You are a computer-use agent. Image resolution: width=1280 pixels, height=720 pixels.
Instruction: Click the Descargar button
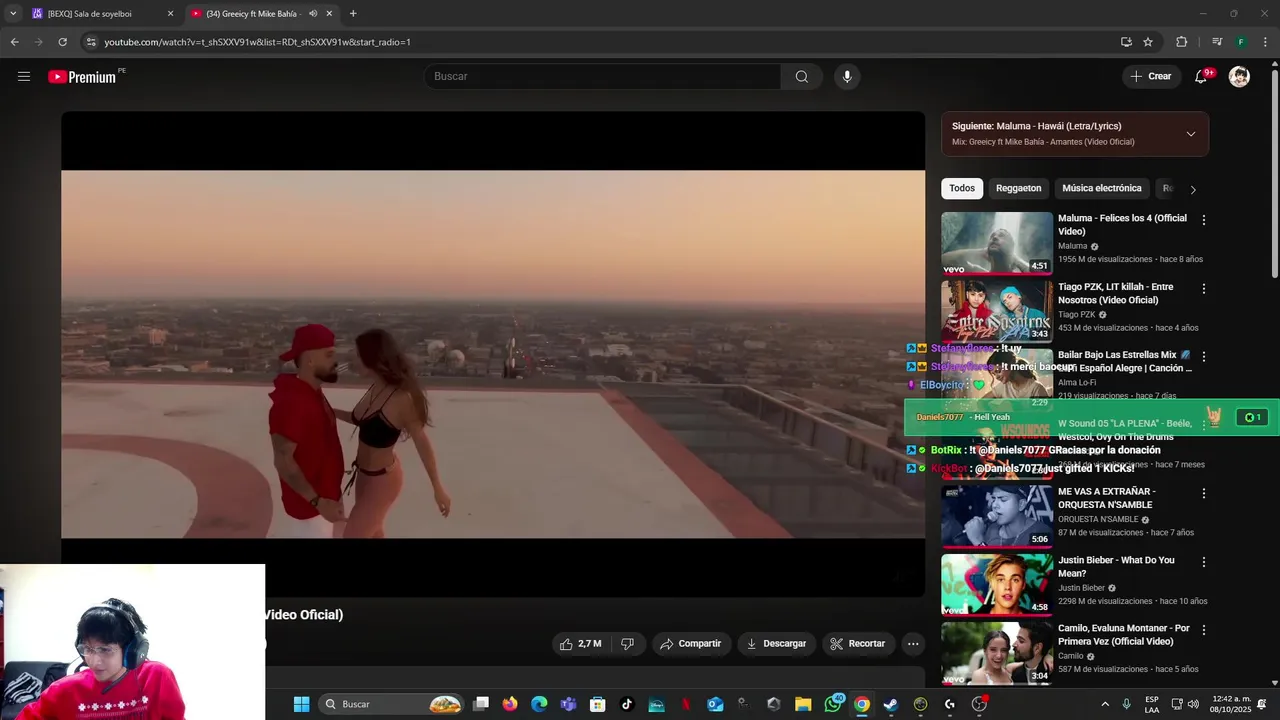[x=776, y=644]
